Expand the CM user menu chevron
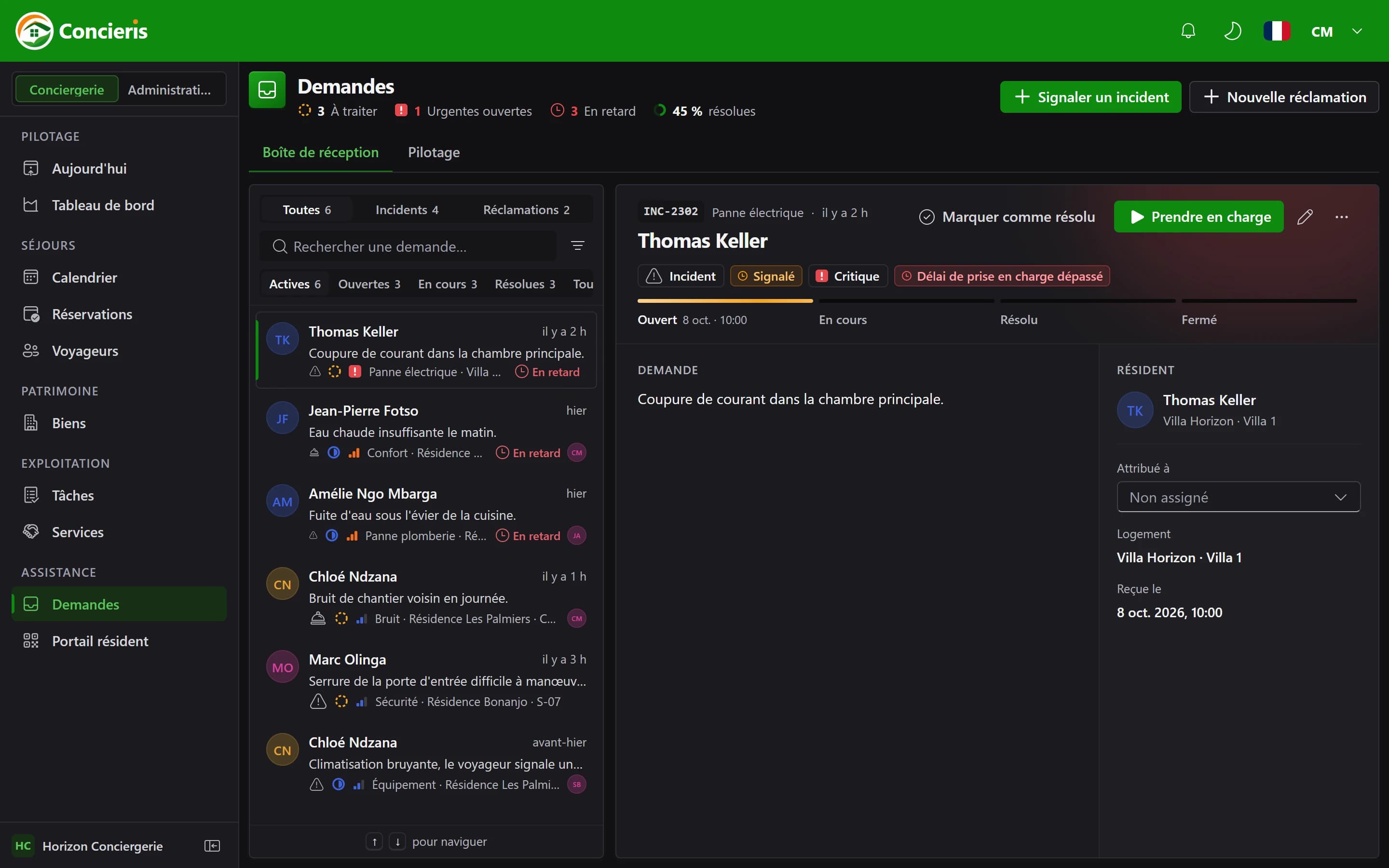The image size is (1389, 868). [1357, 31]
